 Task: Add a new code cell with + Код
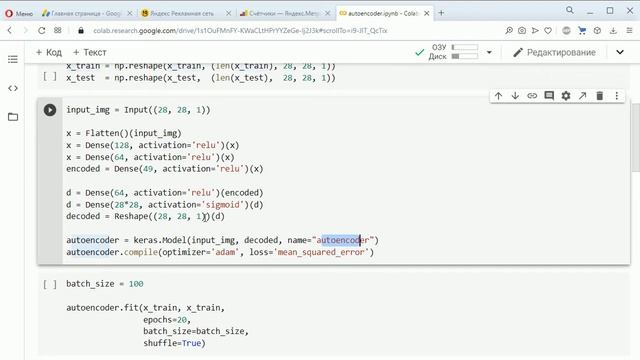tap(49, 53)
